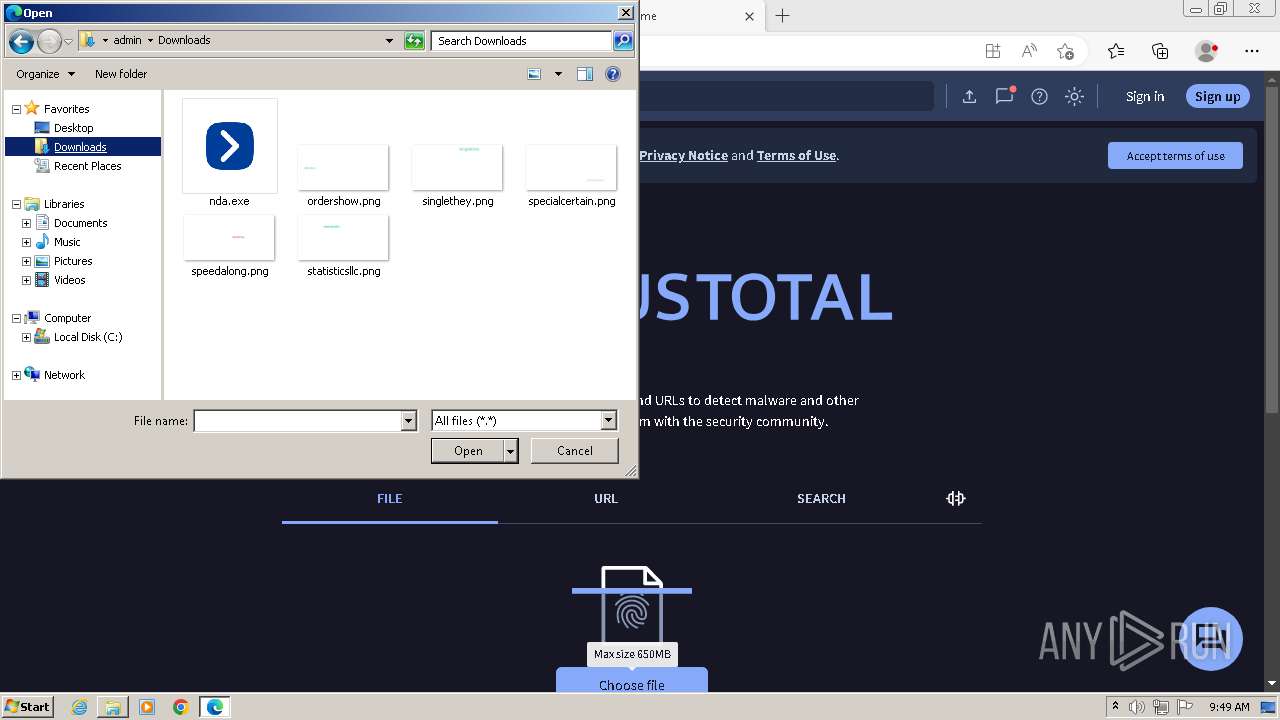Open Internet Explorer from taskbar
1280x720 pixels.
click(x=80, y=707)
